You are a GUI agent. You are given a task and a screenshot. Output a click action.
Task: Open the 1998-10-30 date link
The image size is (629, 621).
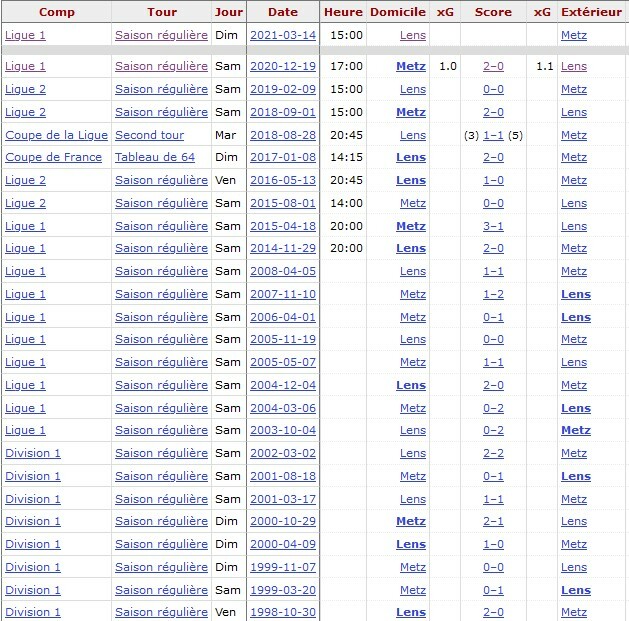pyautogui.click(x=283, y=613)
